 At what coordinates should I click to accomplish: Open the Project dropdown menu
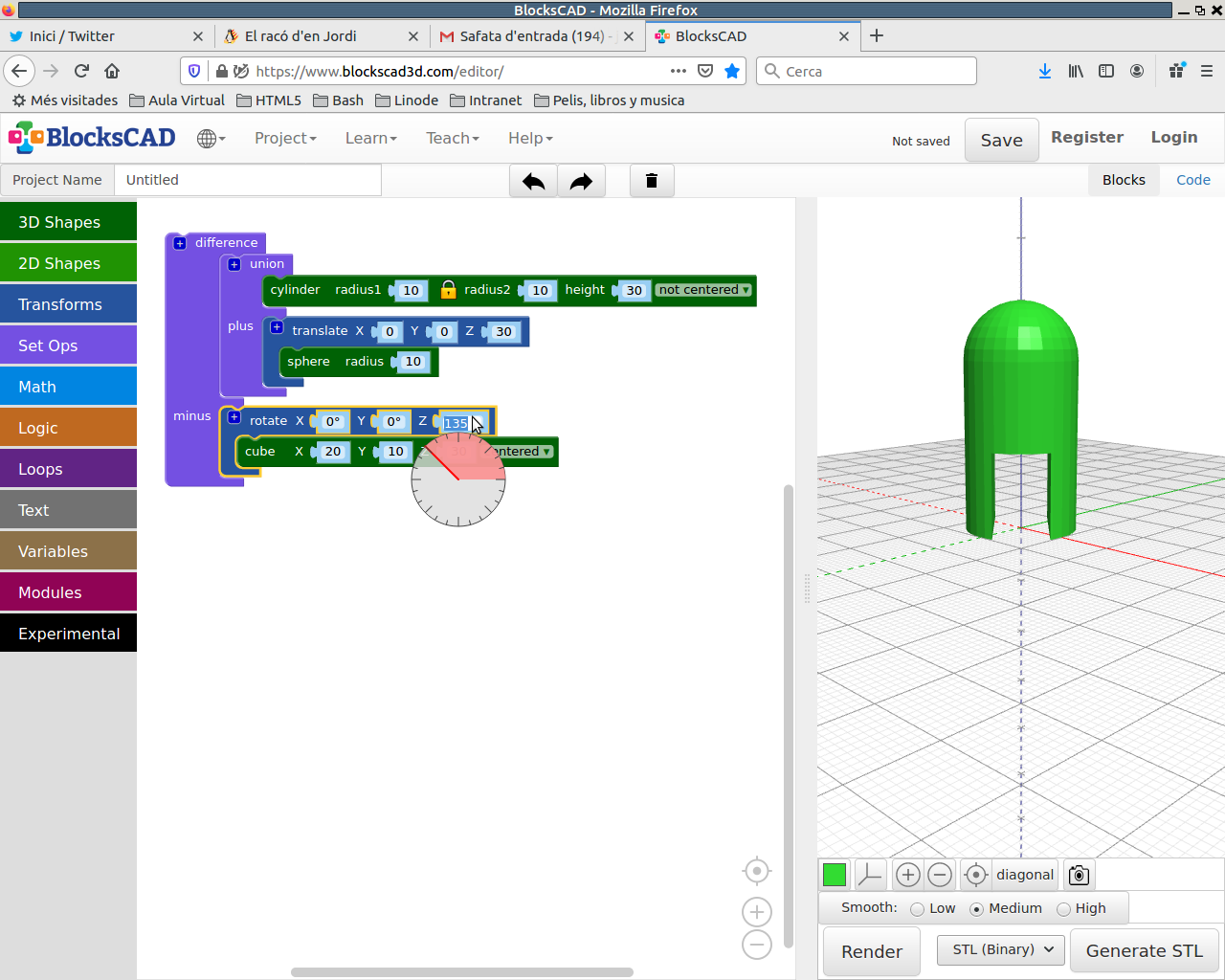point(285,138)
